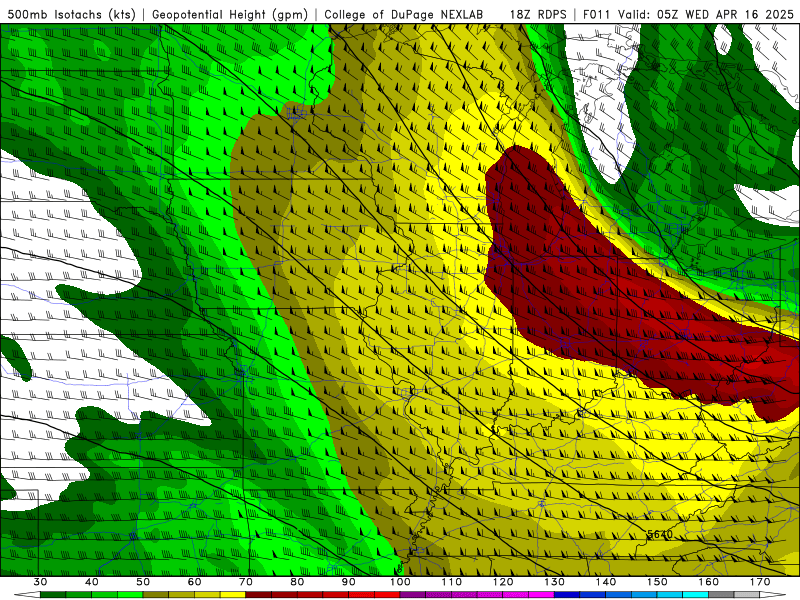The image size is (800, 600).
Task: Click the 160 legend value
Action: point(709,582)
